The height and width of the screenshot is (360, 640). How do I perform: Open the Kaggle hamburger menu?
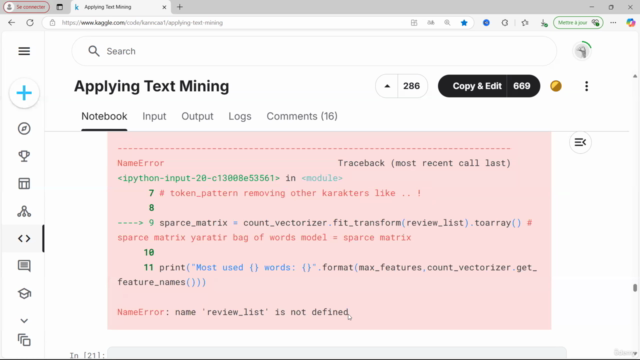(x=24, y=51)
